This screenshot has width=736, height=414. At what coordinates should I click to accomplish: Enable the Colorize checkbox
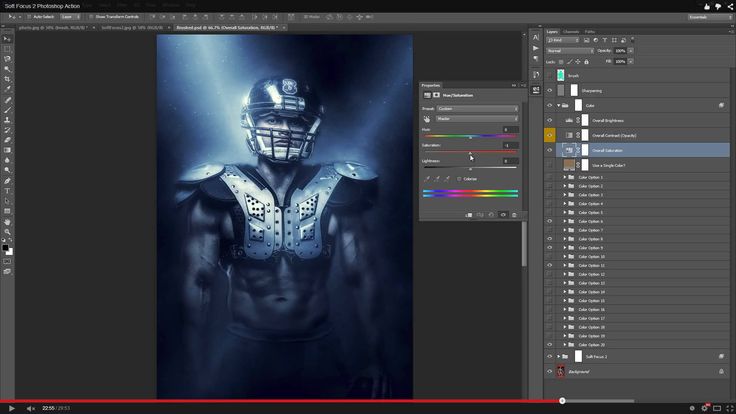[x=459, y=179]
